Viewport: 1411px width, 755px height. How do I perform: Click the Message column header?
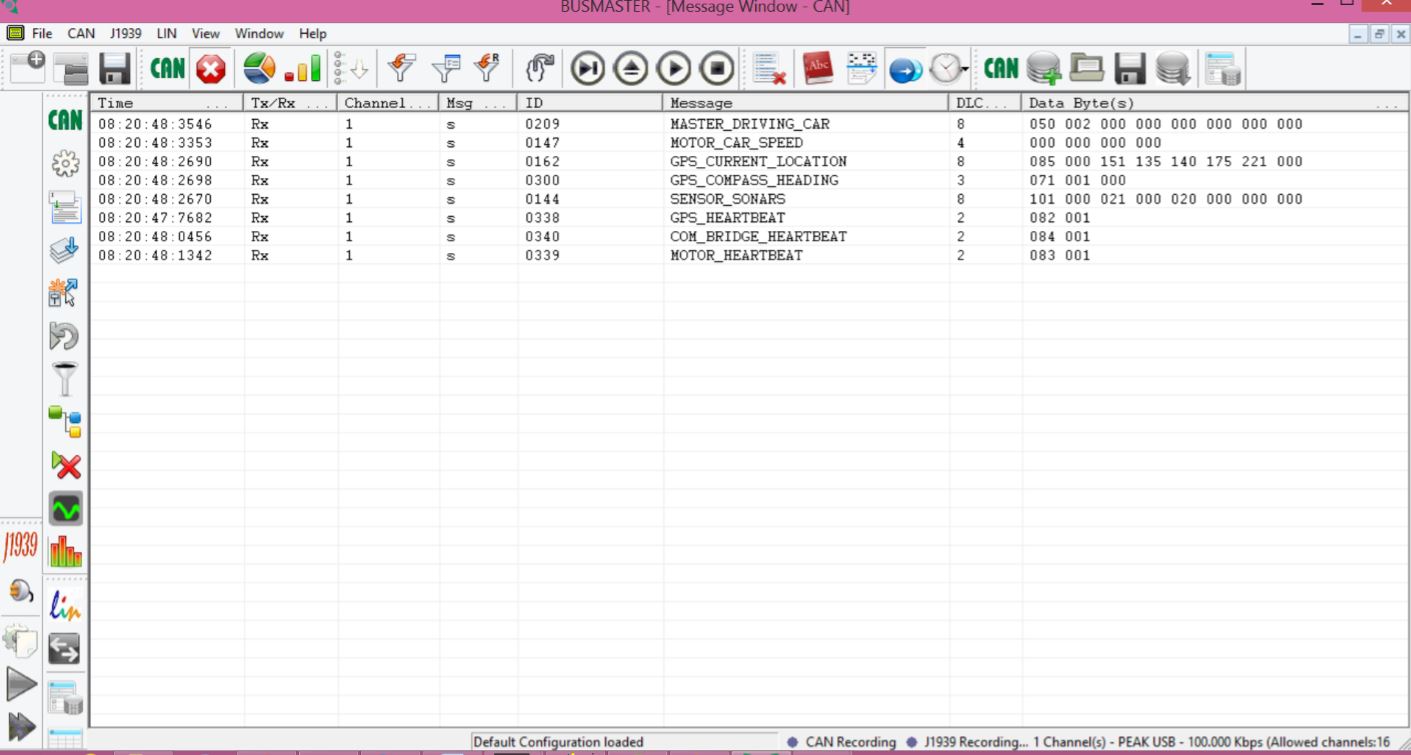tap(805, 103)
